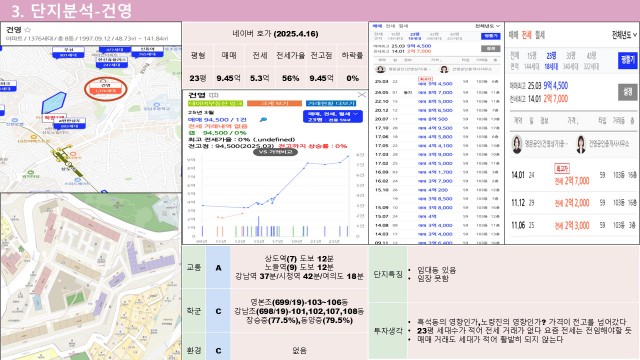Viewport: 640px width, 360px height.
Task: Select 43평 322세대 filter in jeonse-list panel
Action: click(x=591, y=60)
